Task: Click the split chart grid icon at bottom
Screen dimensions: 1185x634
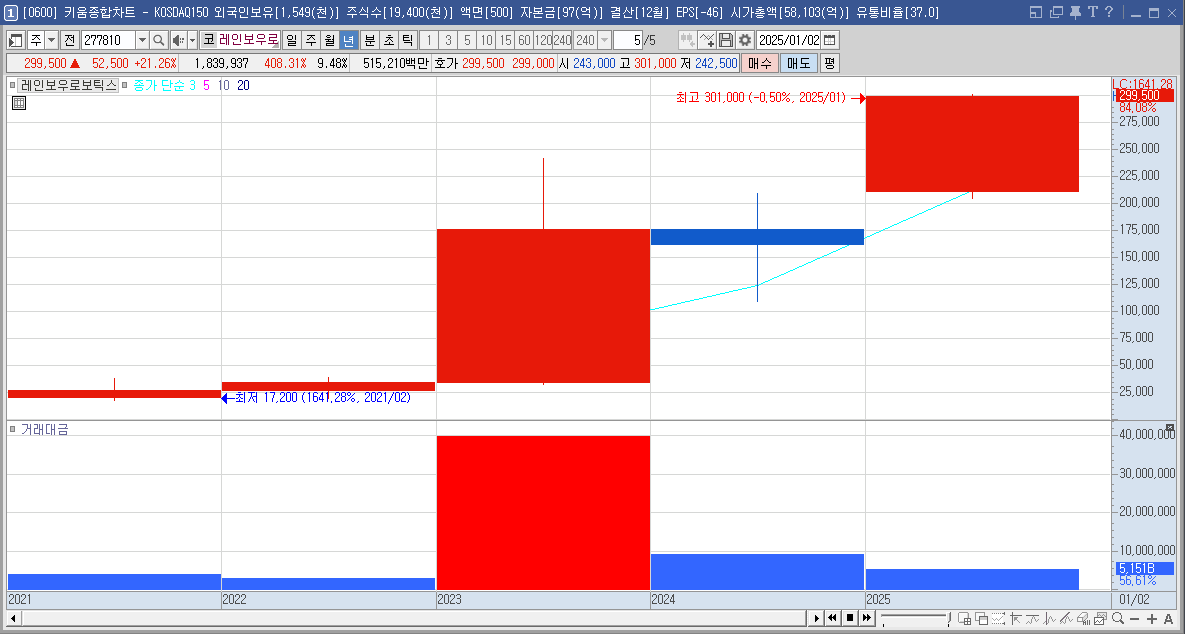Action: point(964,618)
